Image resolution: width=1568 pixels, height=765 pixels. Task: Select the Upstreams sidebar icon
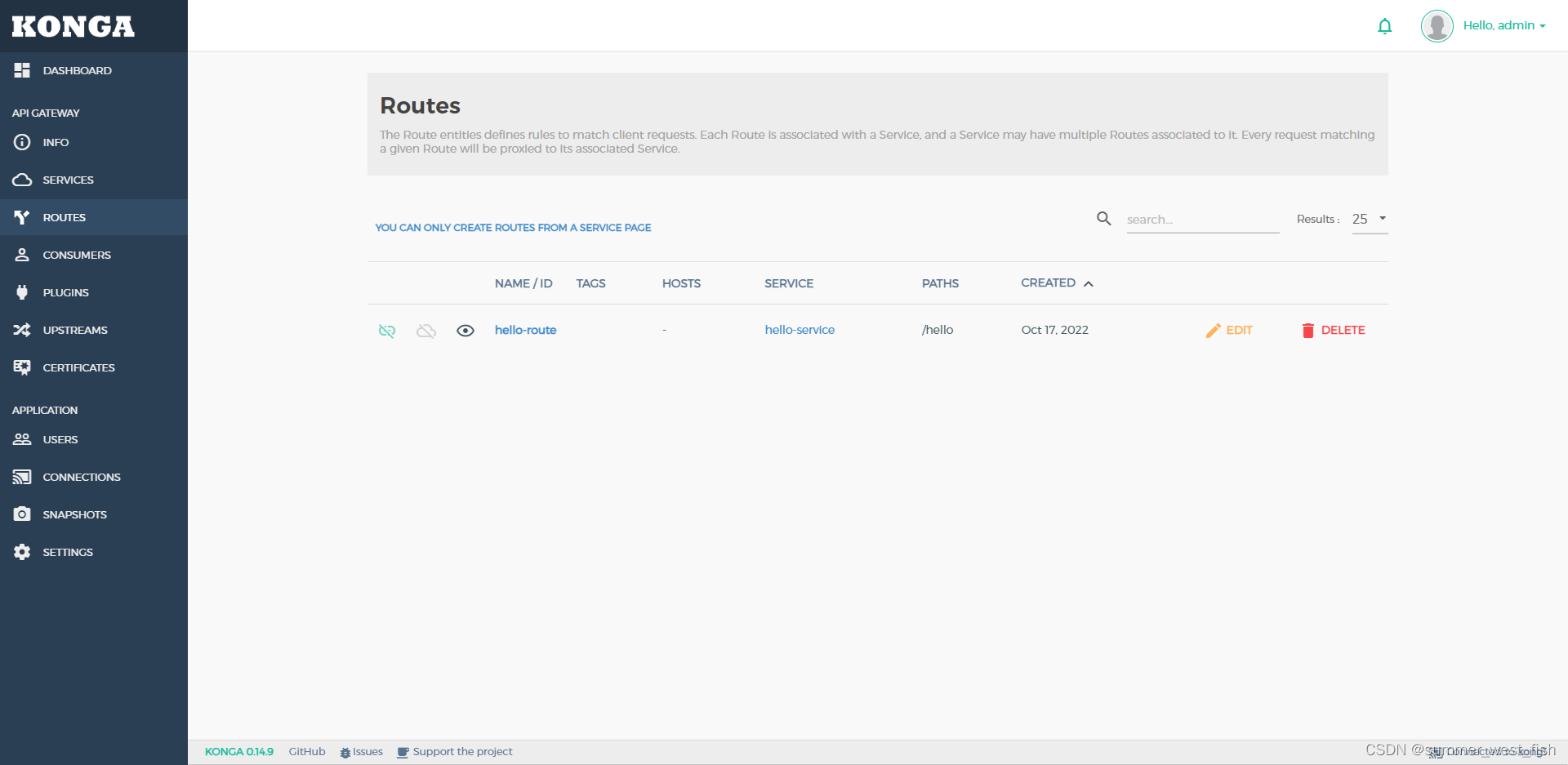coord(22,330)
